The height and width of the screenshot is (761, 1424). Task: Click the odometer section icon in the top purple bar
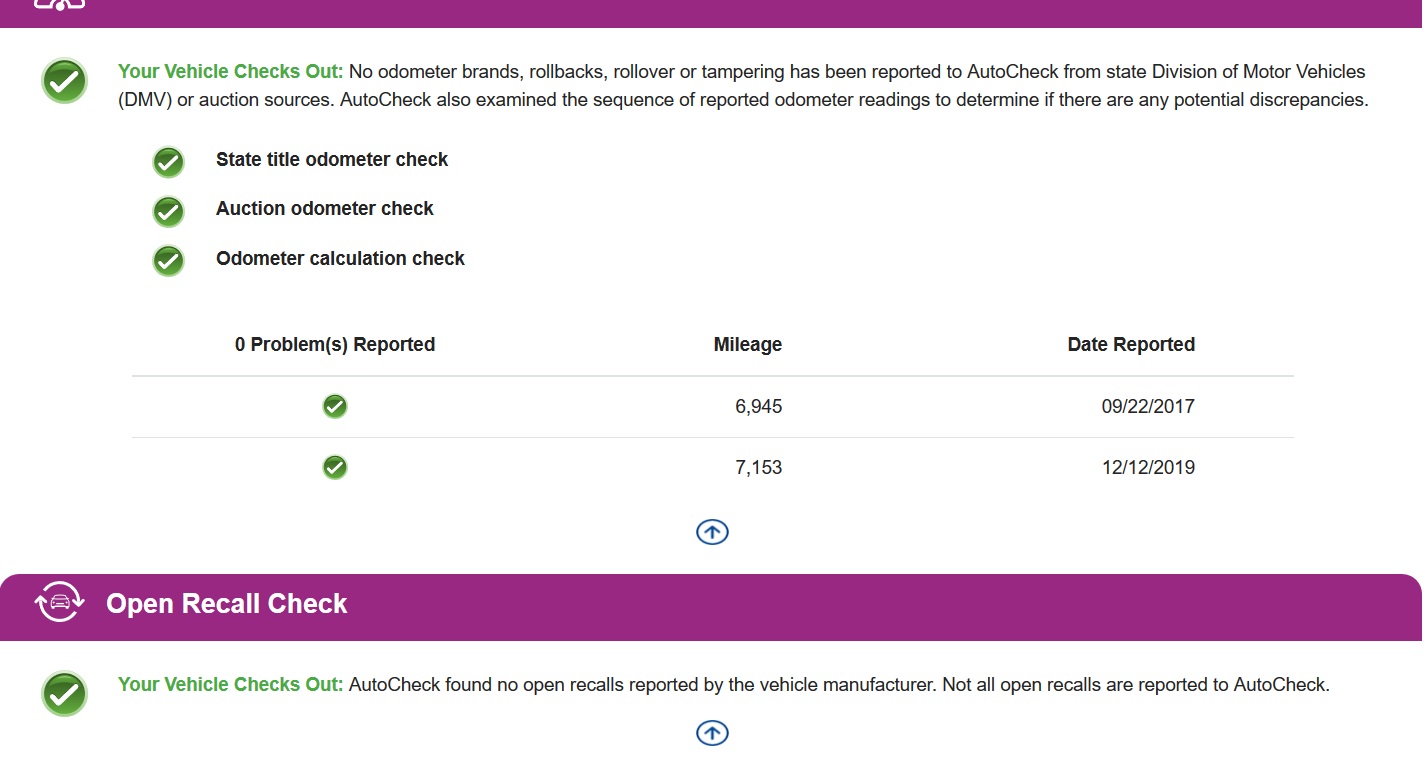pos(60,4)
